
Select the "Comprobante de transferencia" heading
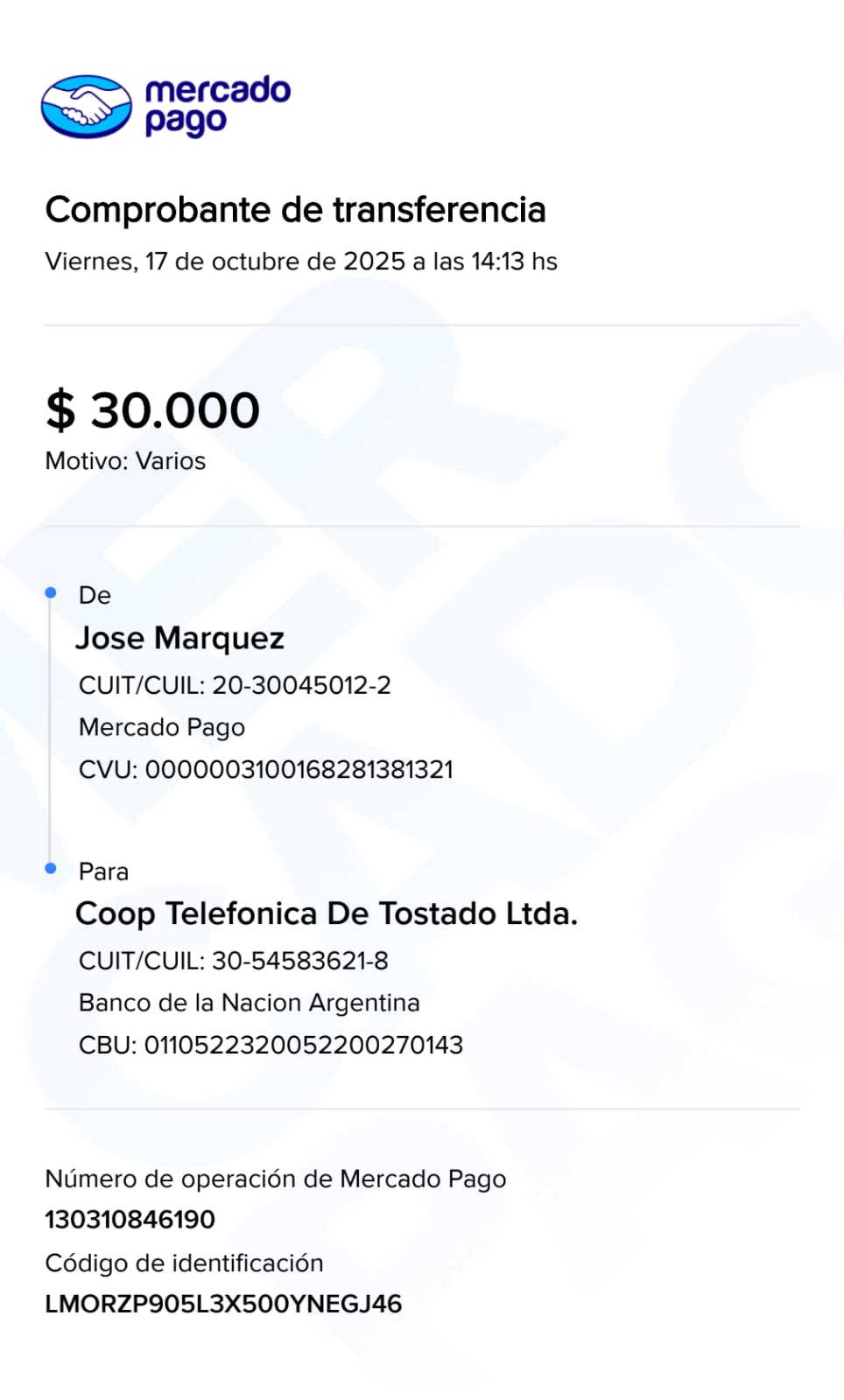point(295,210)
